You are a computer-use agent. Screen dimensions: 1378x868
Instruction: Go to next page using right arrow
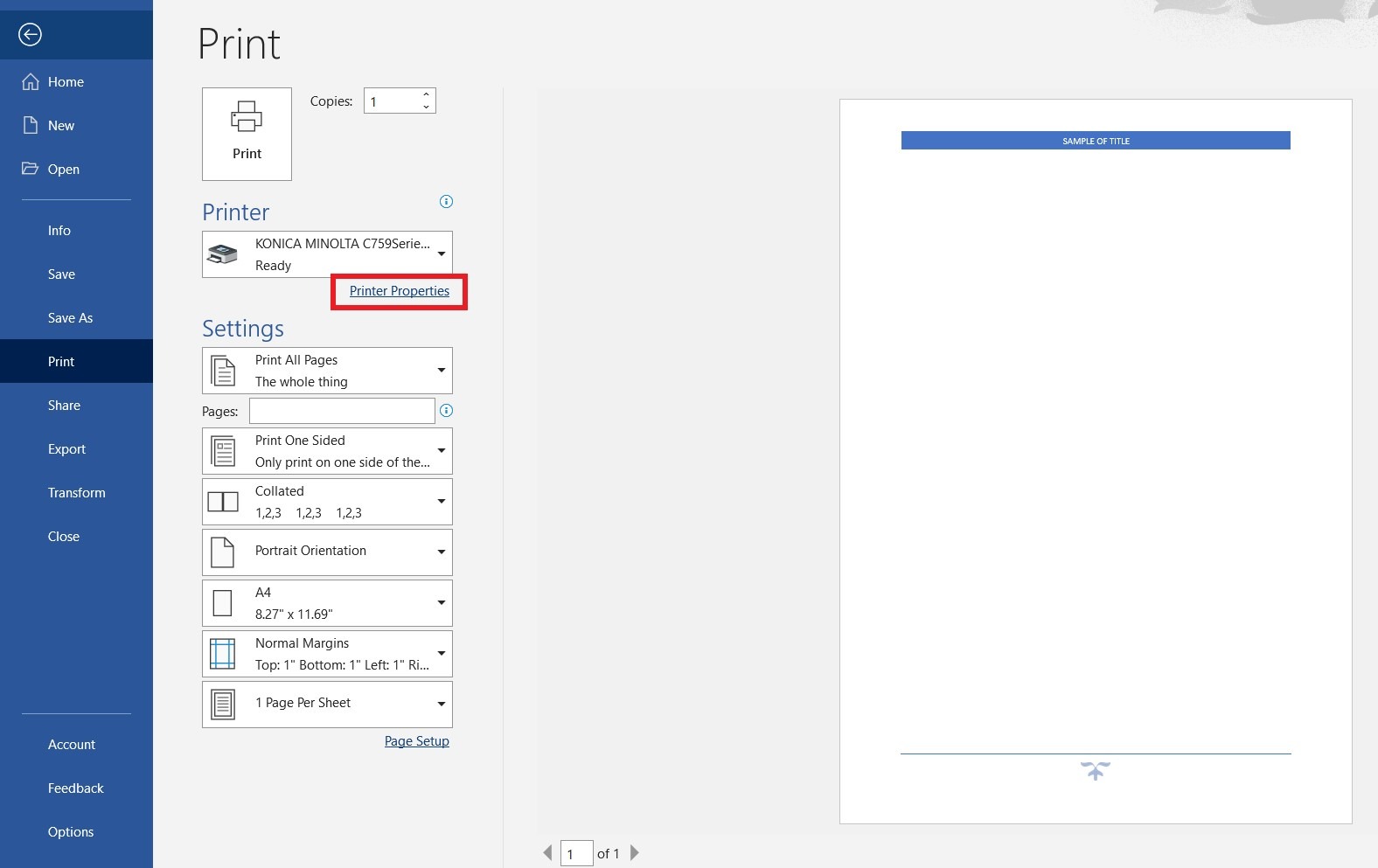pos(635,853)
